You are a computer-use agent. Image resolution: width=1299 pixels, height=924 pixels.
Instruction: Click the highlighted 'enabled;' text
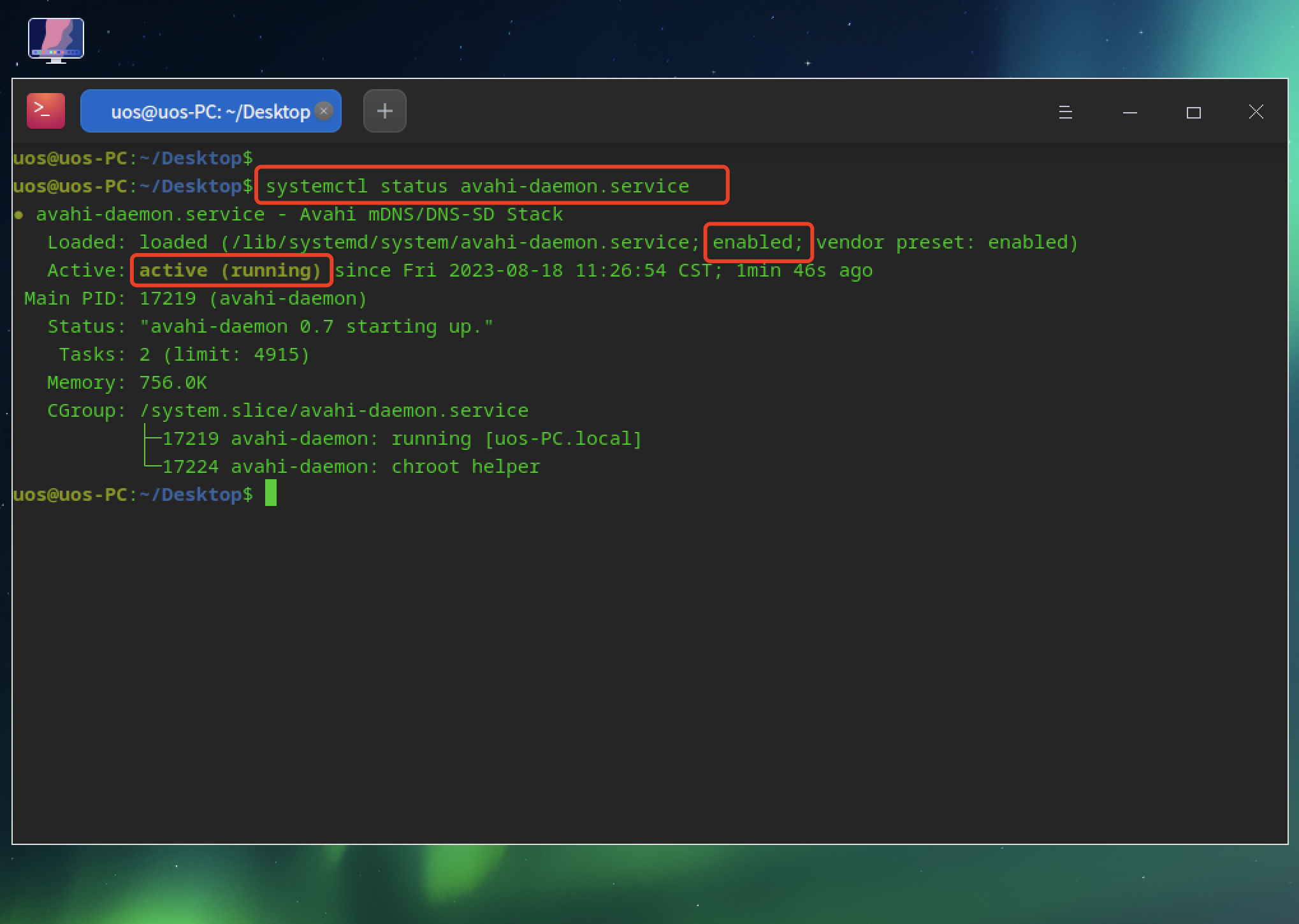[757, 242]
